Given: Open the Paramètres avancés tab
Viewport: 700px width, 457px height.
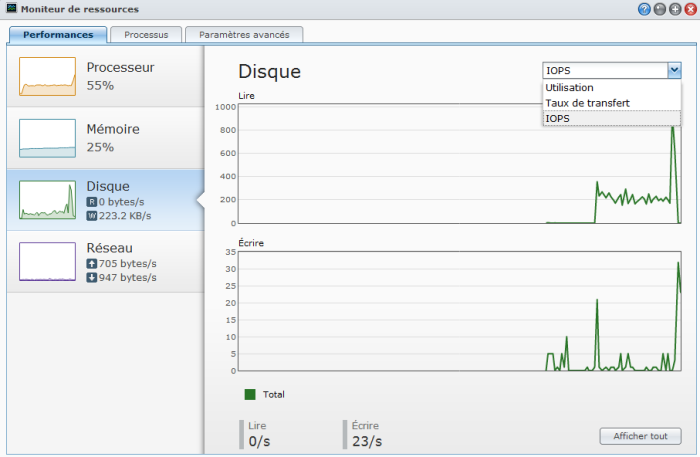Looking at the screenshot, I should tap(244, 34).
